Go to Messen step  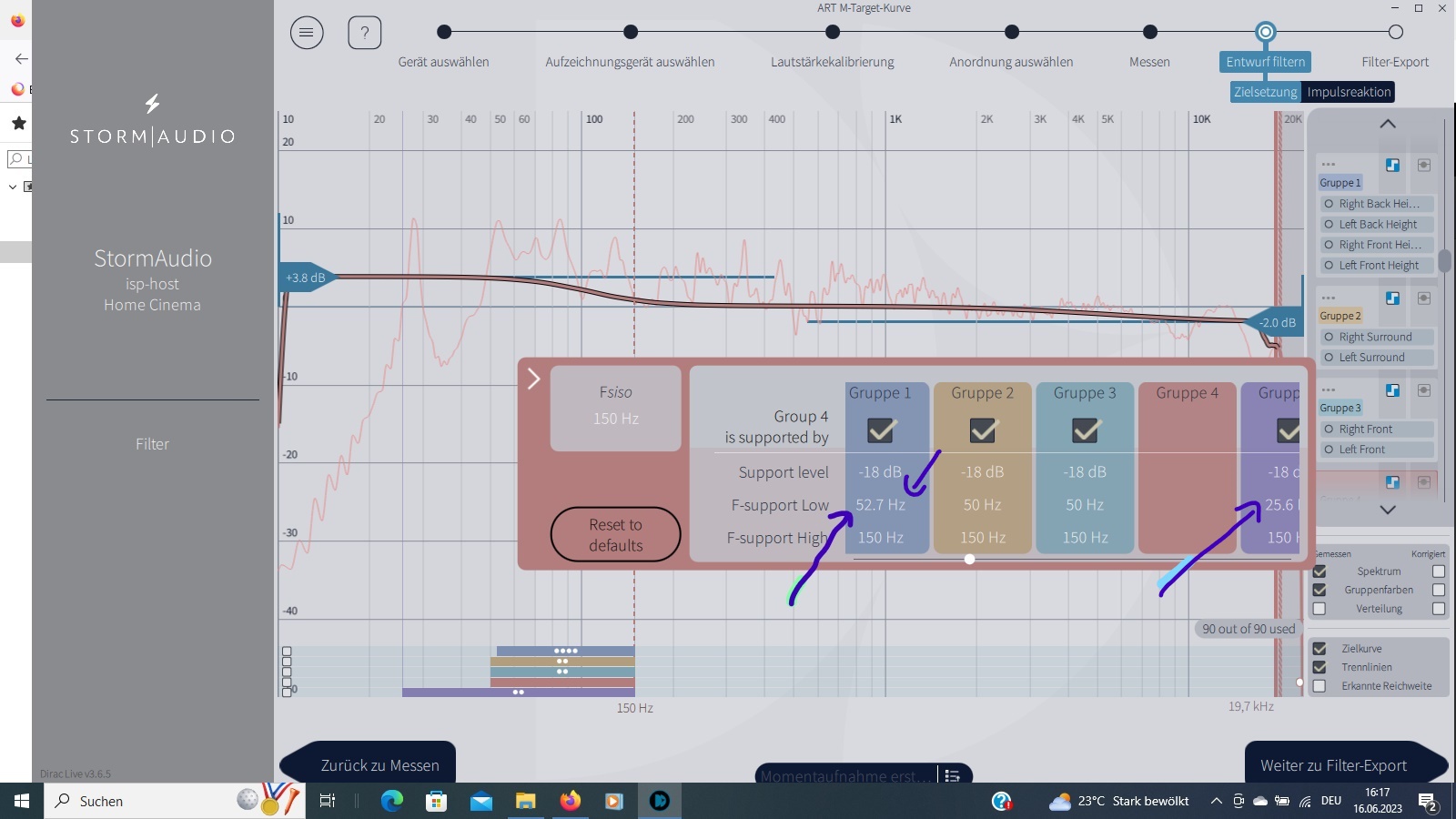point(1150,32)
